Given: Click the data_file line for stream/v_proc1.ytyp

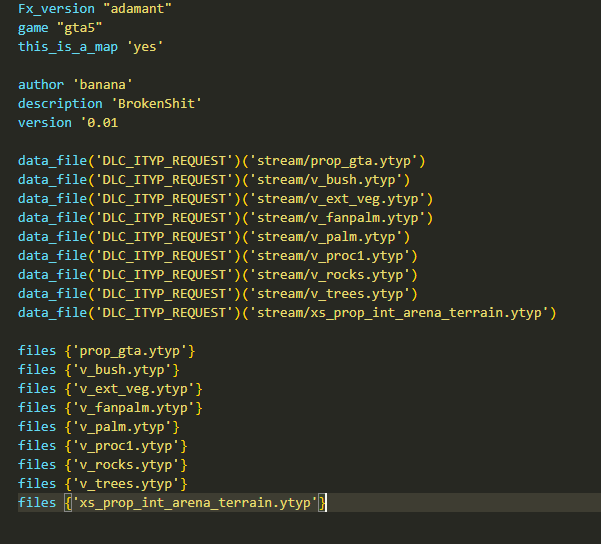Looking at the screenshot, I should tap(218, 256).
